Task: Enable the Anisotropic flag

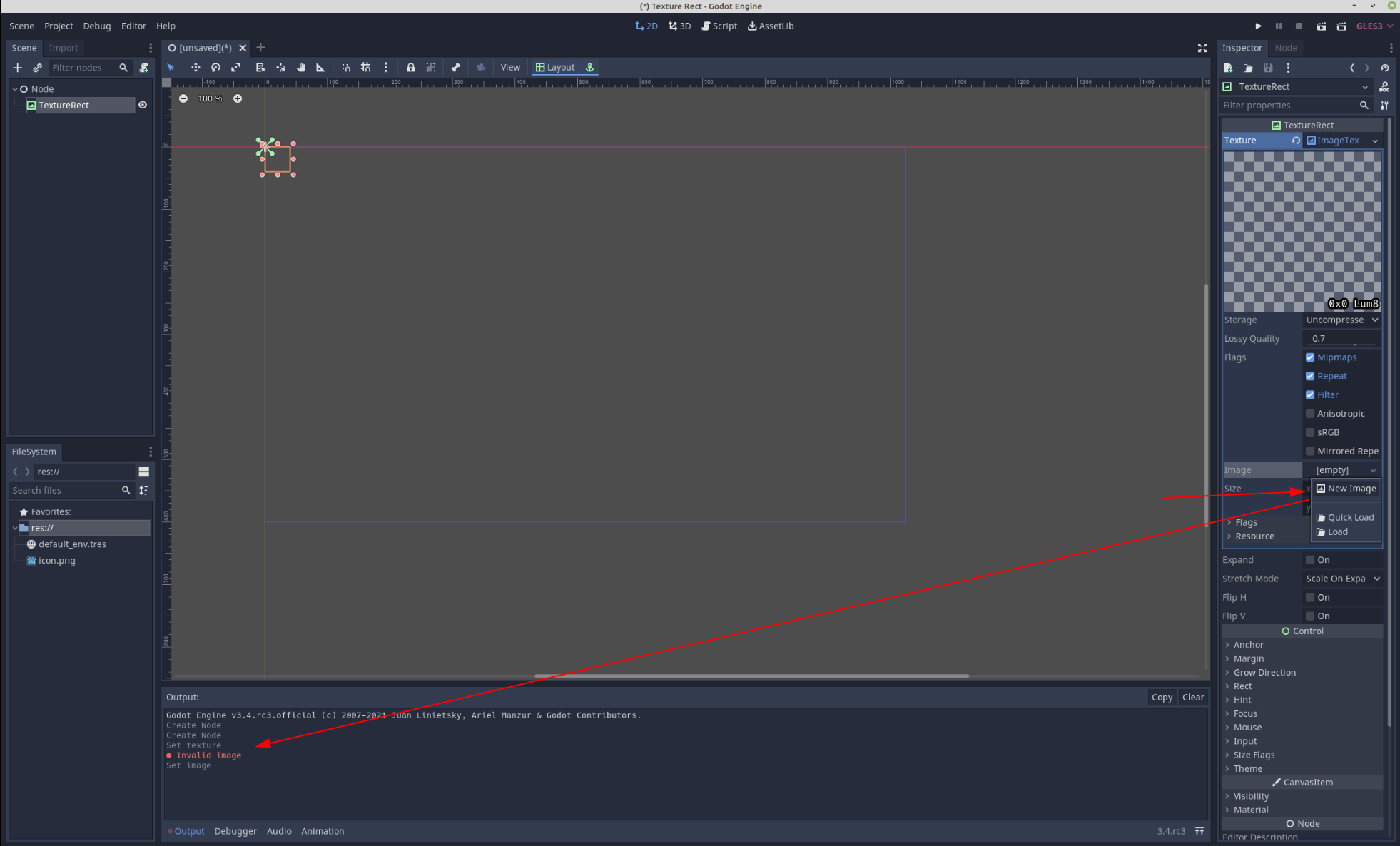Action: click(x=1311, y=413)
